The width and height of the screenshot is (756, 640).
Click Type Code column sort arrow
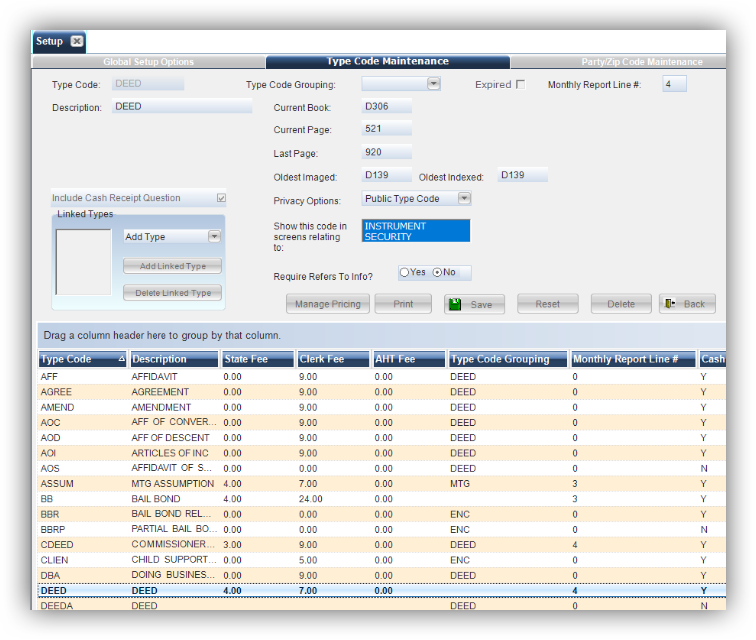(122, 359)
